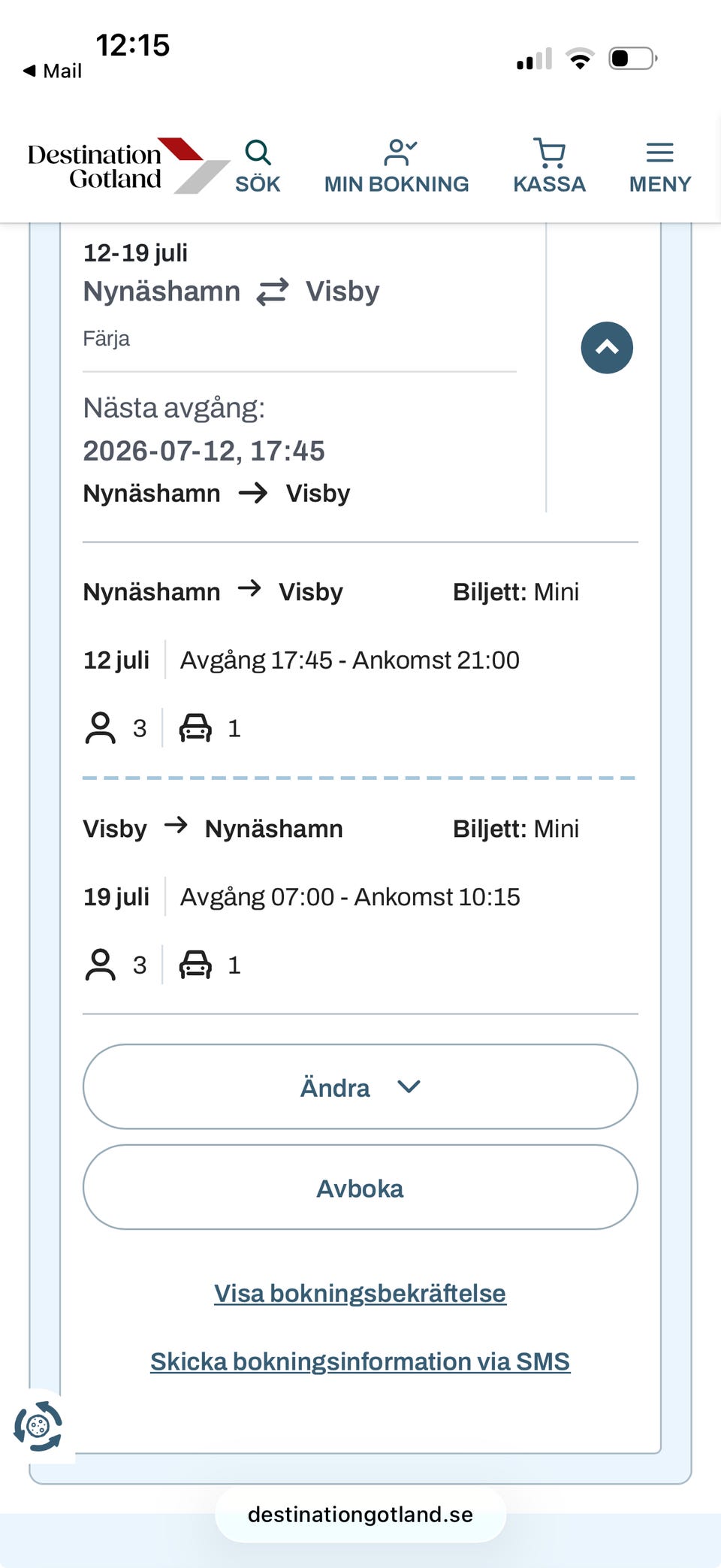Open the MENY hamburger menu
Viewport: 721px width, 1568px height.
[659, 166]
